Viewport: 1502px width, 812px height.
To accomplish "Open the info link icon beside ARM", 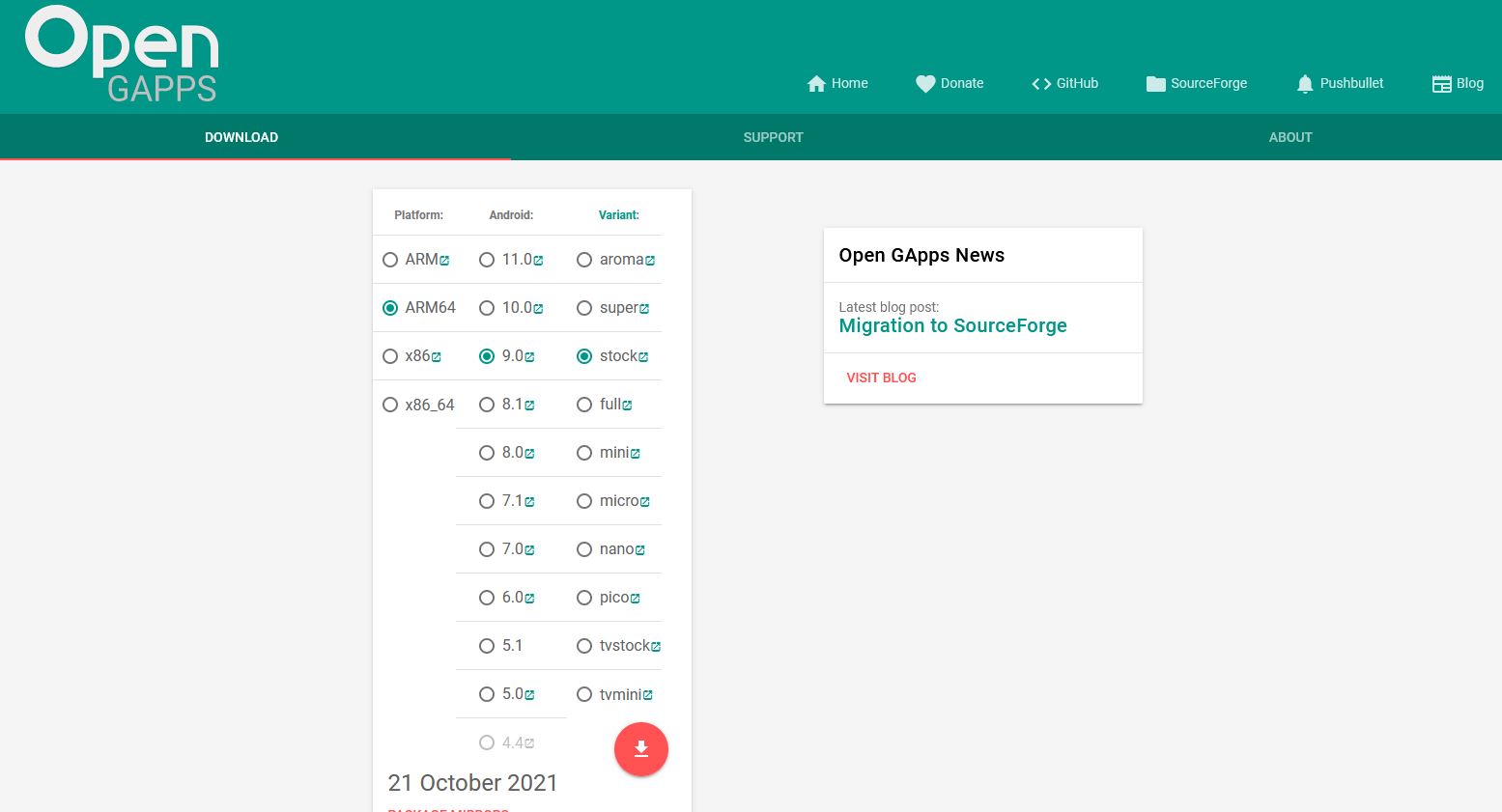I will 444,261.
